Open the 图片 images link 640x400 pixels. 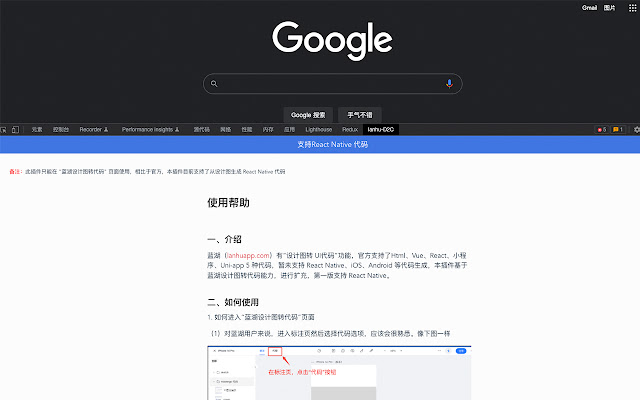click(609, 8)
